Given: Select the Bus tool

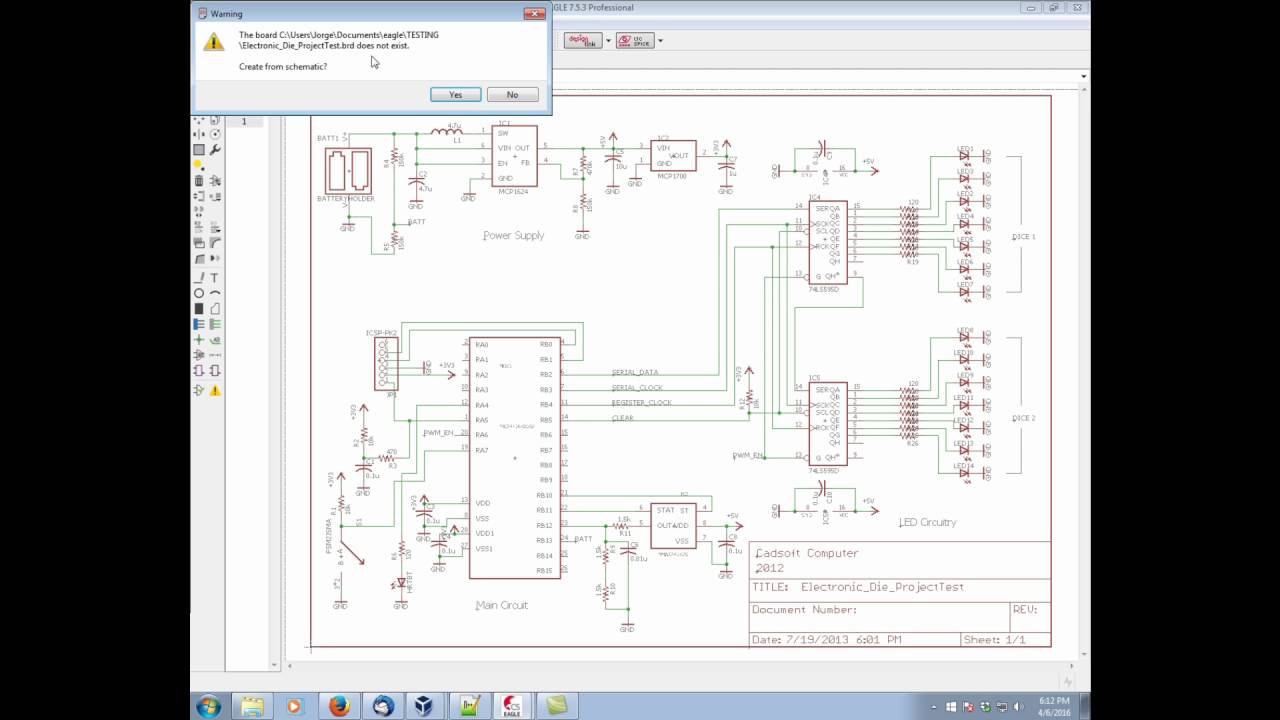Looking at the screenshot, I should click(x=199, y=323).
